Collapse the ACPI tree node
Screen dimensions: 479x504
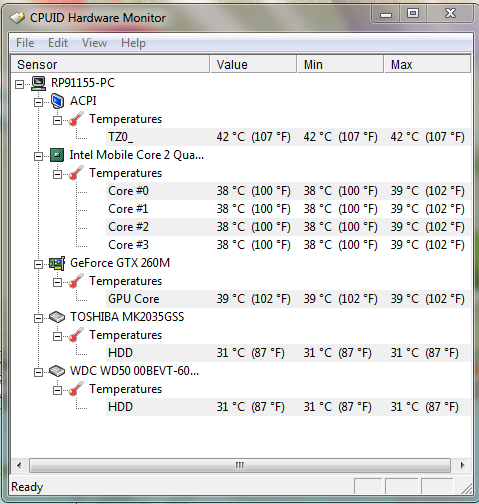(38, 102)
